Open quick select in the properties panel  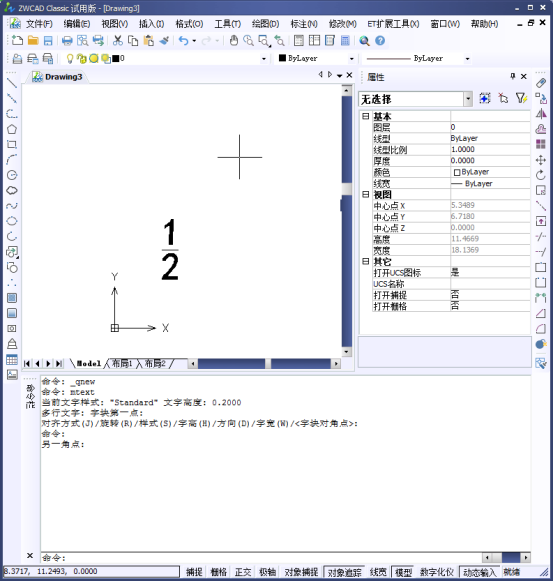coord(521,98)
